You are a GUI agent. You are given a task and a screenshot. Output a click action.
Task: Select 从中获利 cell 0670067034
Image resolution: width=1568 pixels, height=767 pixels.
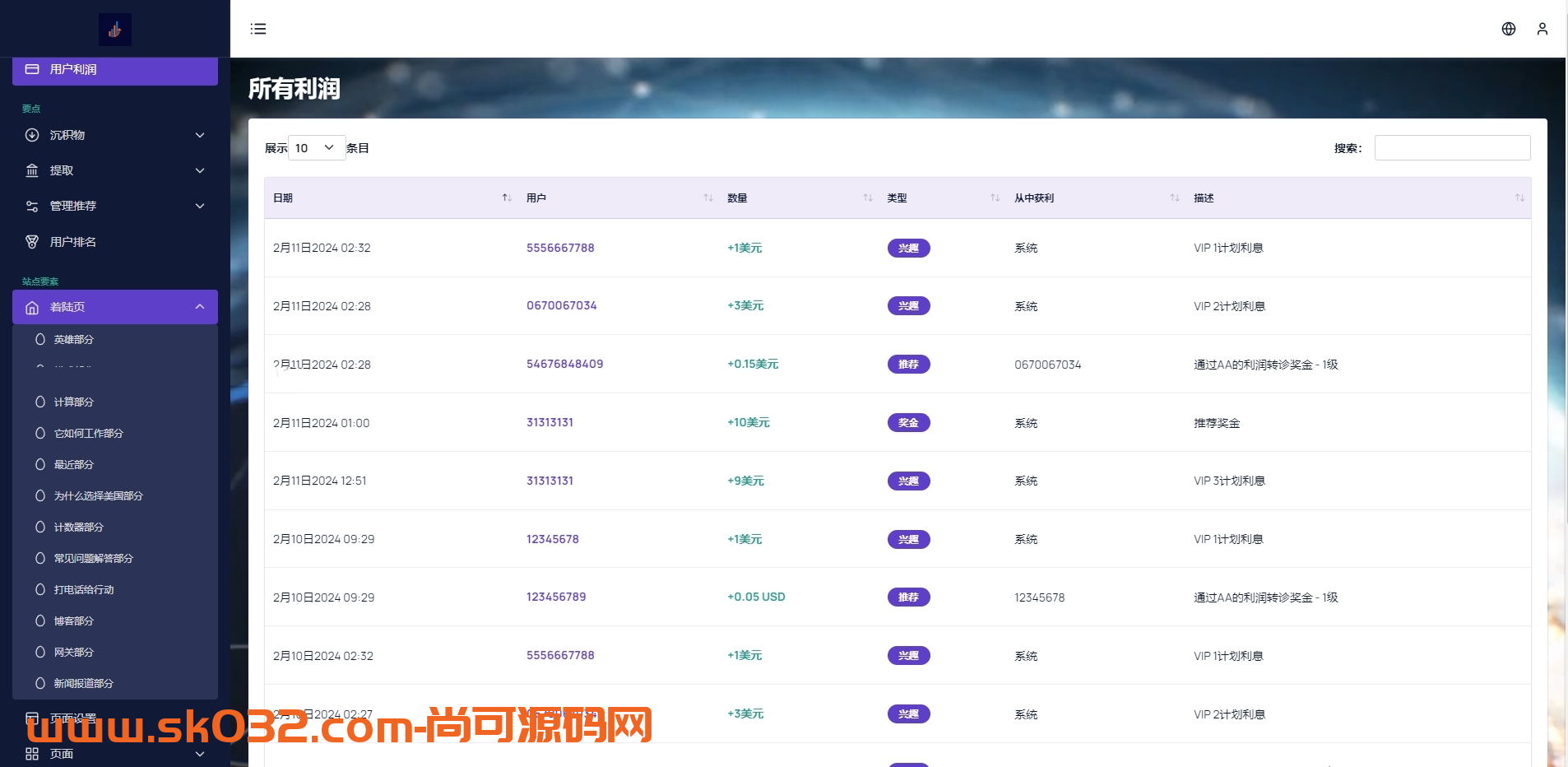point(1048,365)
